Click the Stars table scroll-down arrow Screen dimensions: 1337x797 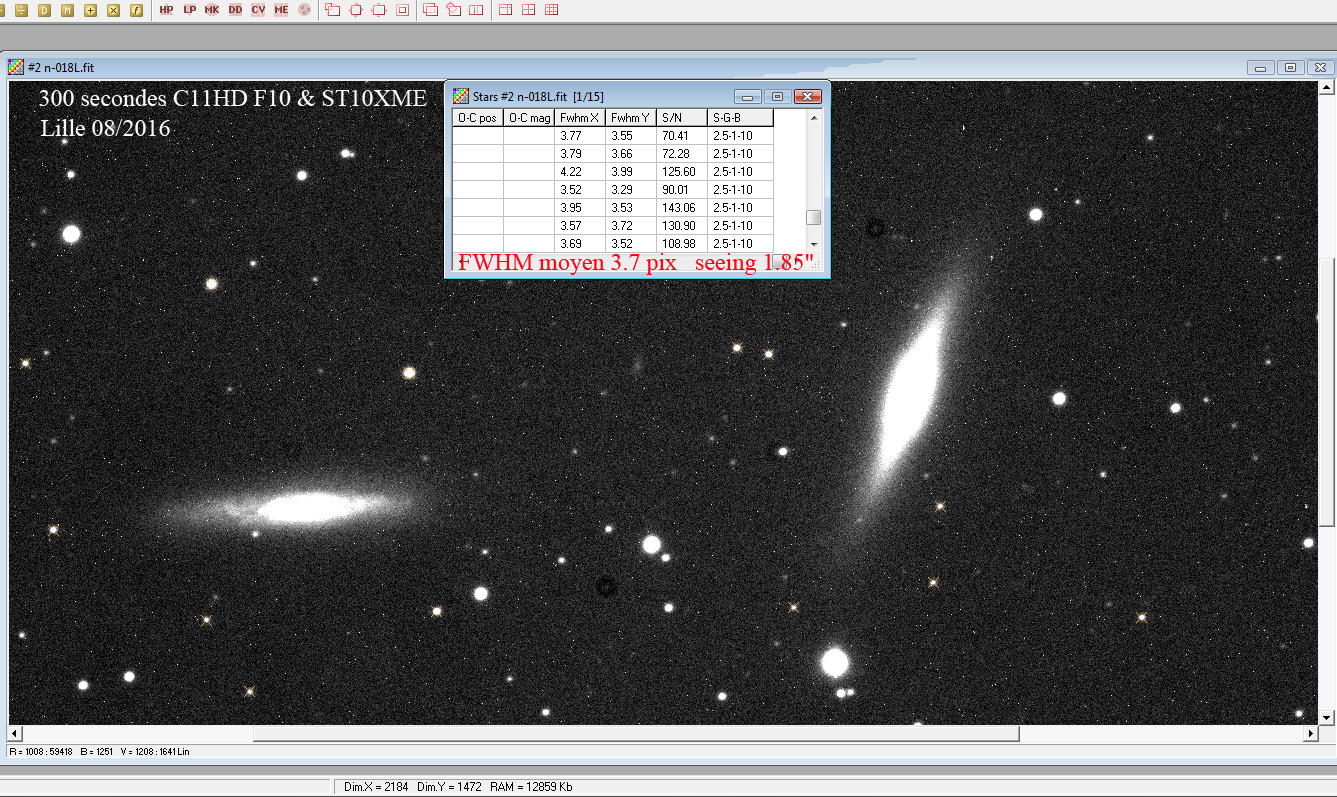[x=814, y=244]
